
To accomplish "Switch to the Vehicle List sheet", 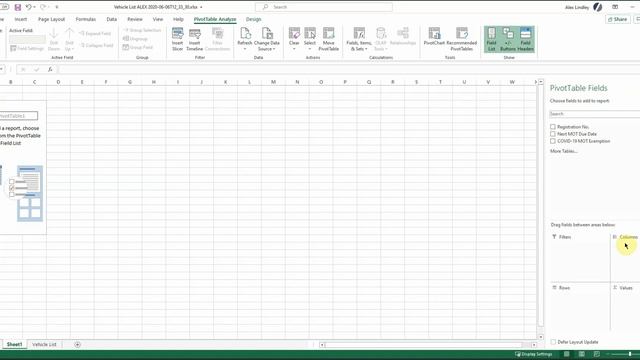I will (44, 344).
